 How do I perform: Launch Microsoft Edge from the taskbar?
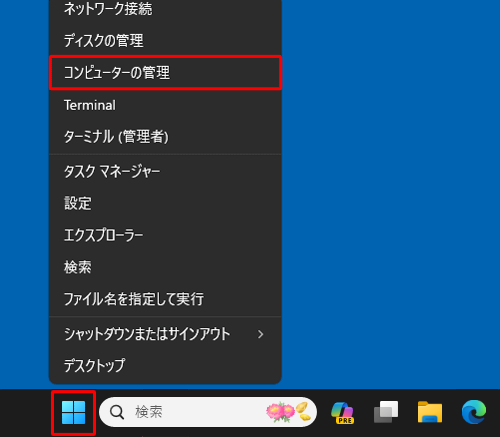pos(474,412)
